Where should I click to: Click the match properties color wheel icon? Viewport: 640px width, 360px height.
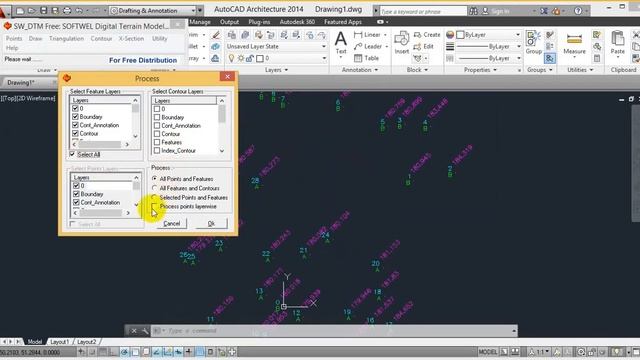(450, 35)
